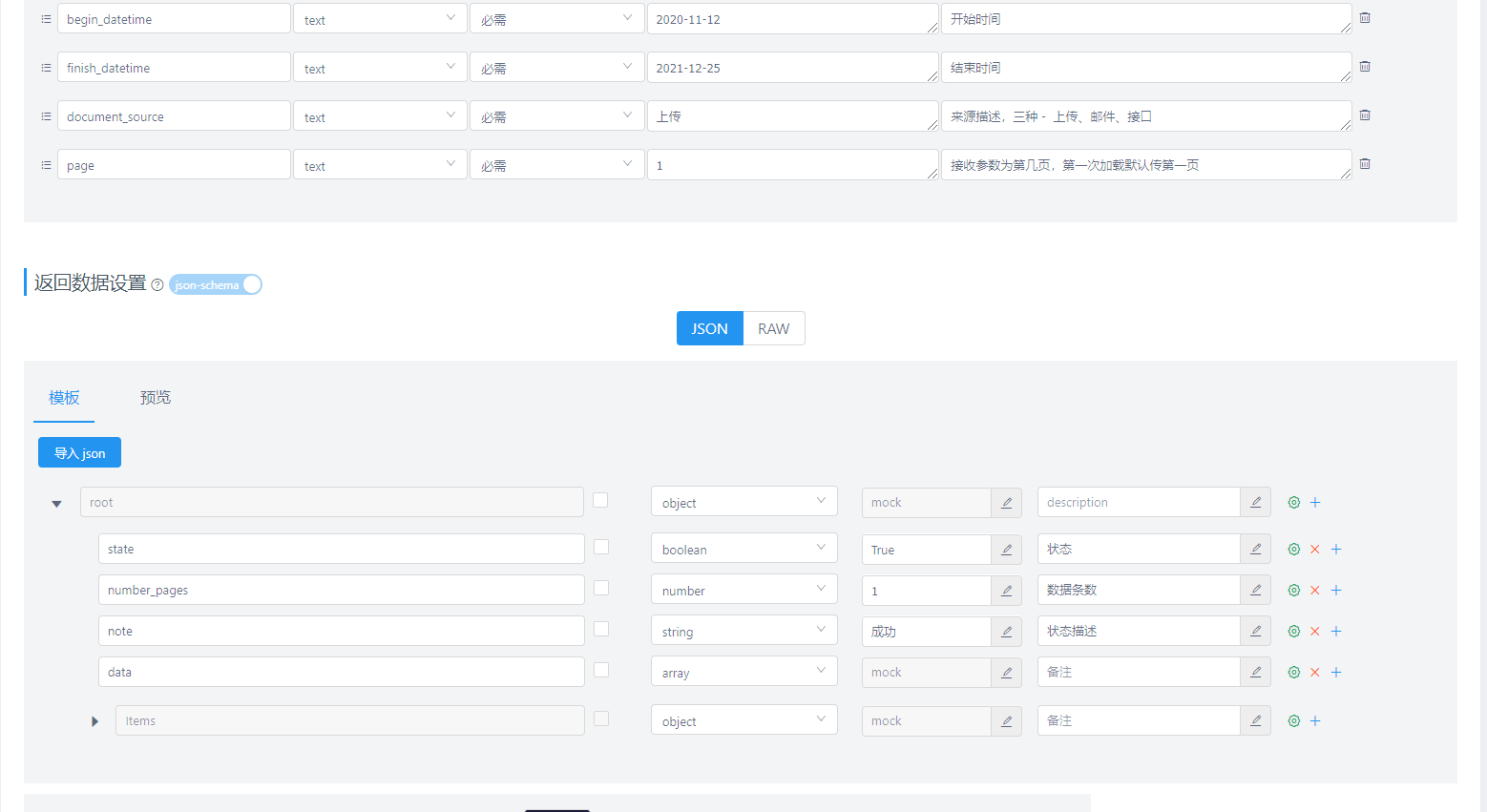Edit the mock value of the data field

click(1006, 672)
